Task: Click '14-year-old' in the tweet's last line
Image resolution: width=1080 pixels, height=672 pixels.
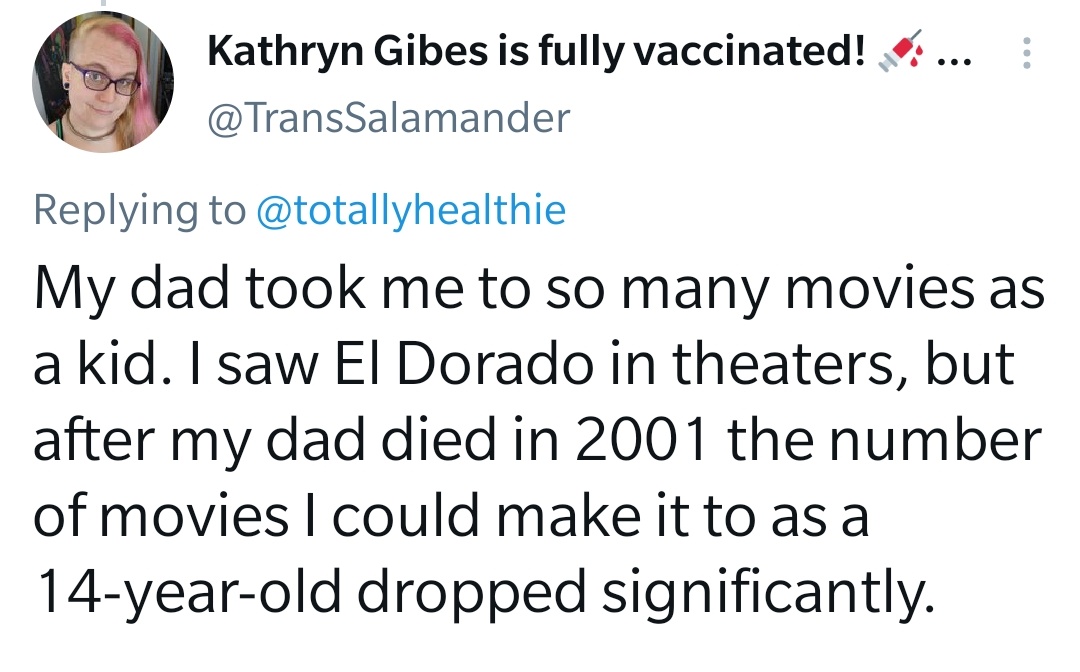Action: click(188, 593)
